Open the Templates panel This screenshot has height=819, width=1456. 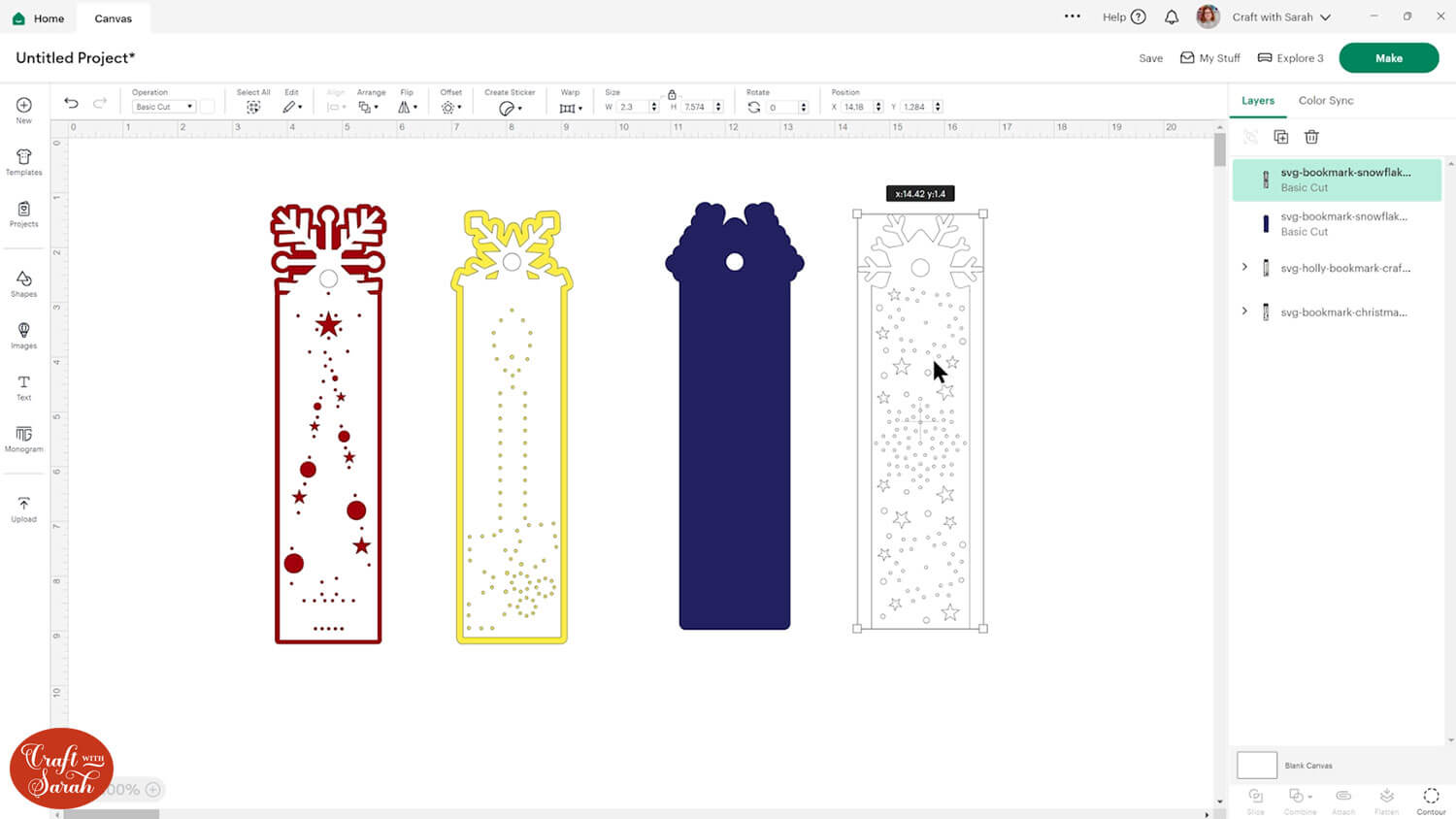pos(24,162)
